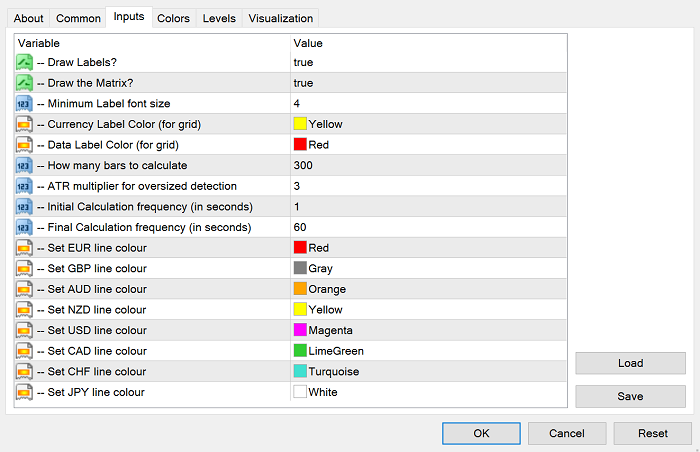Select Final Calculation frequency value 60
The width and height of the screenshot is (700, 452).
(x=300, y=227)
